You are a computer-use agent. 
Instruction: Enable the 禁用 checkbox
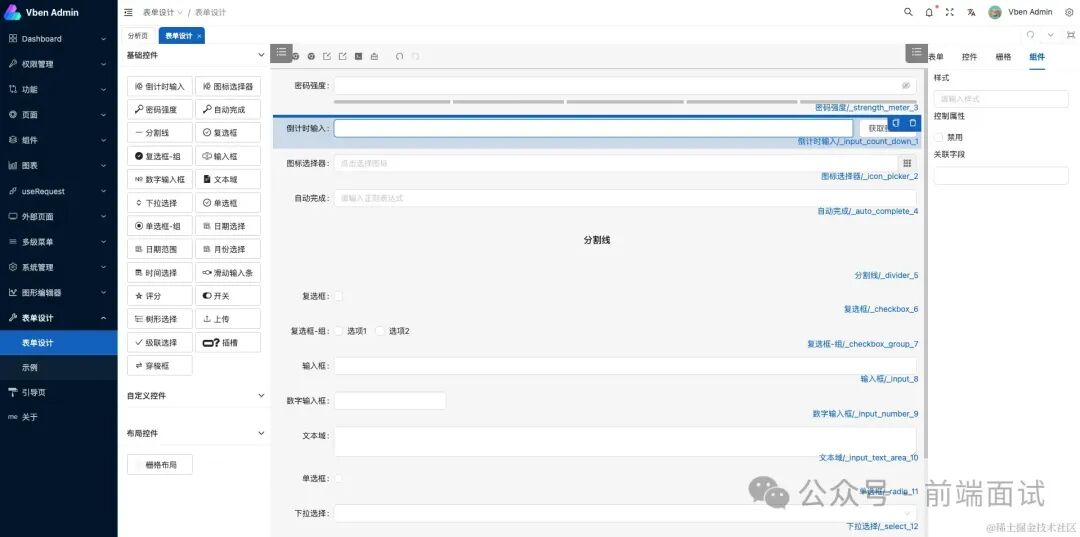938,137
